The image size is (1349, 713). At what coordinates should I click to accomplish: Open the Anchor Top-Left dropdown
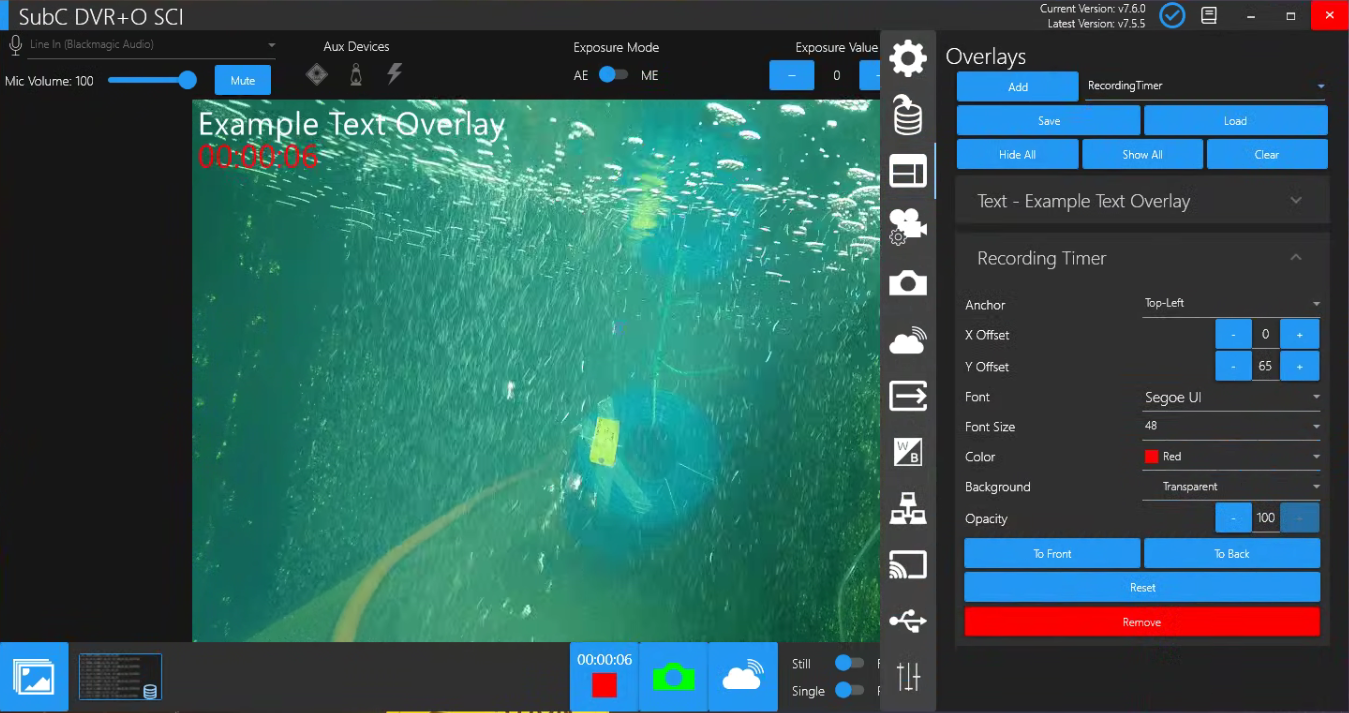point(1232,304)
